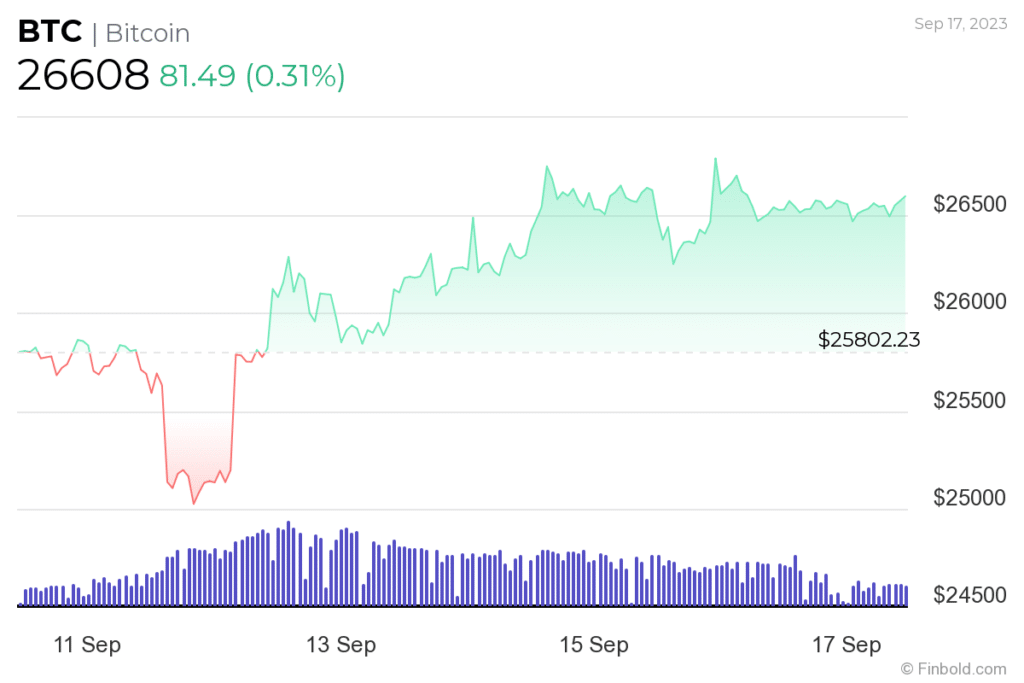Select the $25500 price axis label
1024x683 pixels.
click(x=969, y=400)
